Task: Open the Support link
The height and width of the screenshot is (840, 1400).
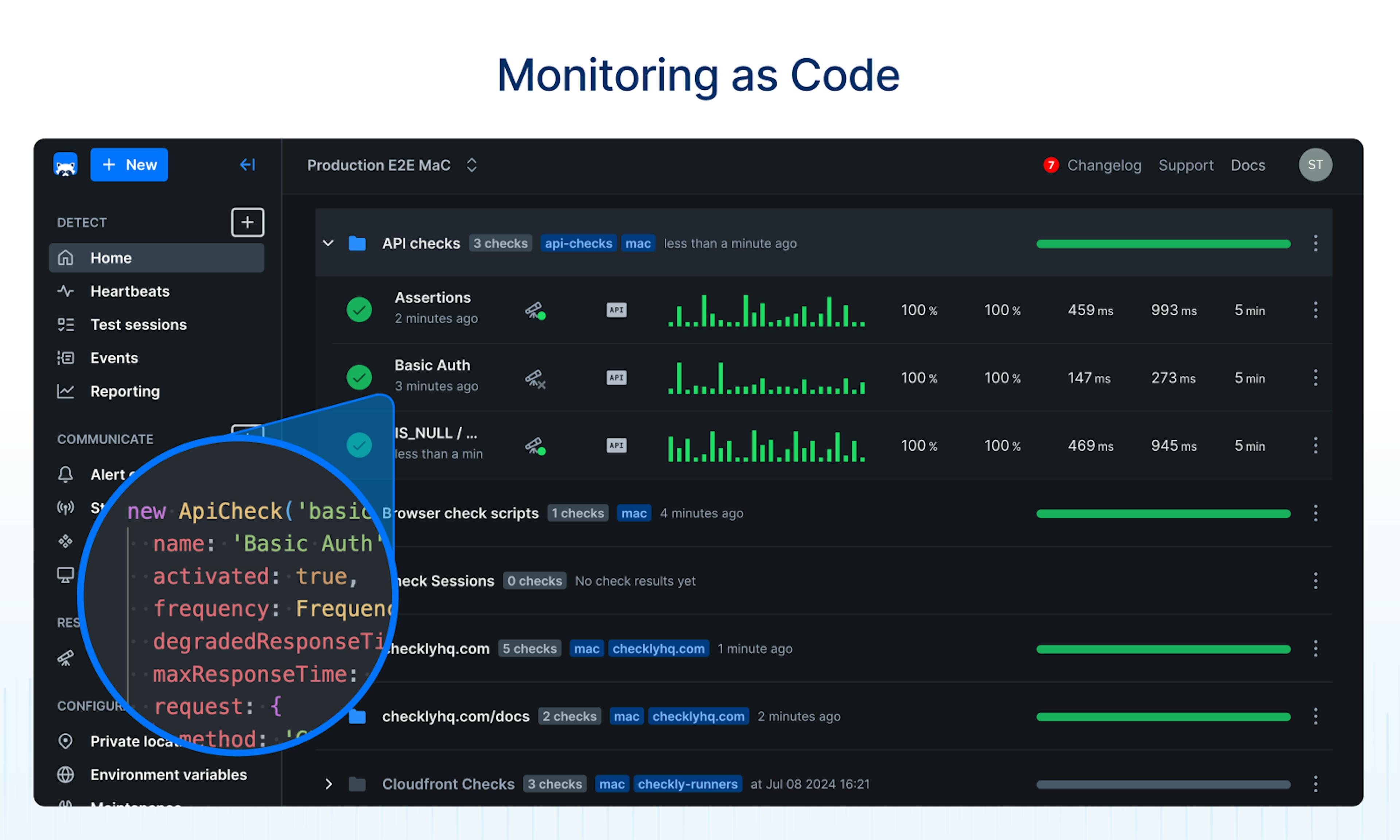Action: tap(1186, 165)
